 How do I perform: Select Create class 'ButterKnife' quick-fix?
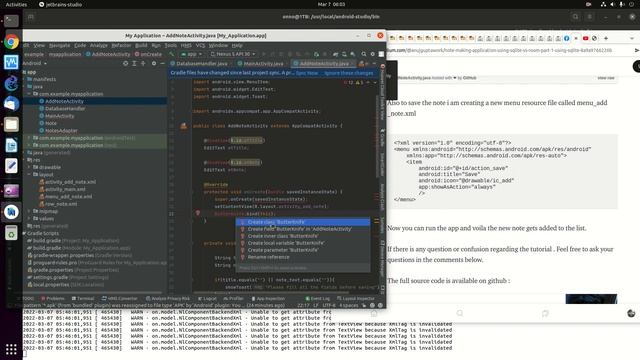coord(303,222)
